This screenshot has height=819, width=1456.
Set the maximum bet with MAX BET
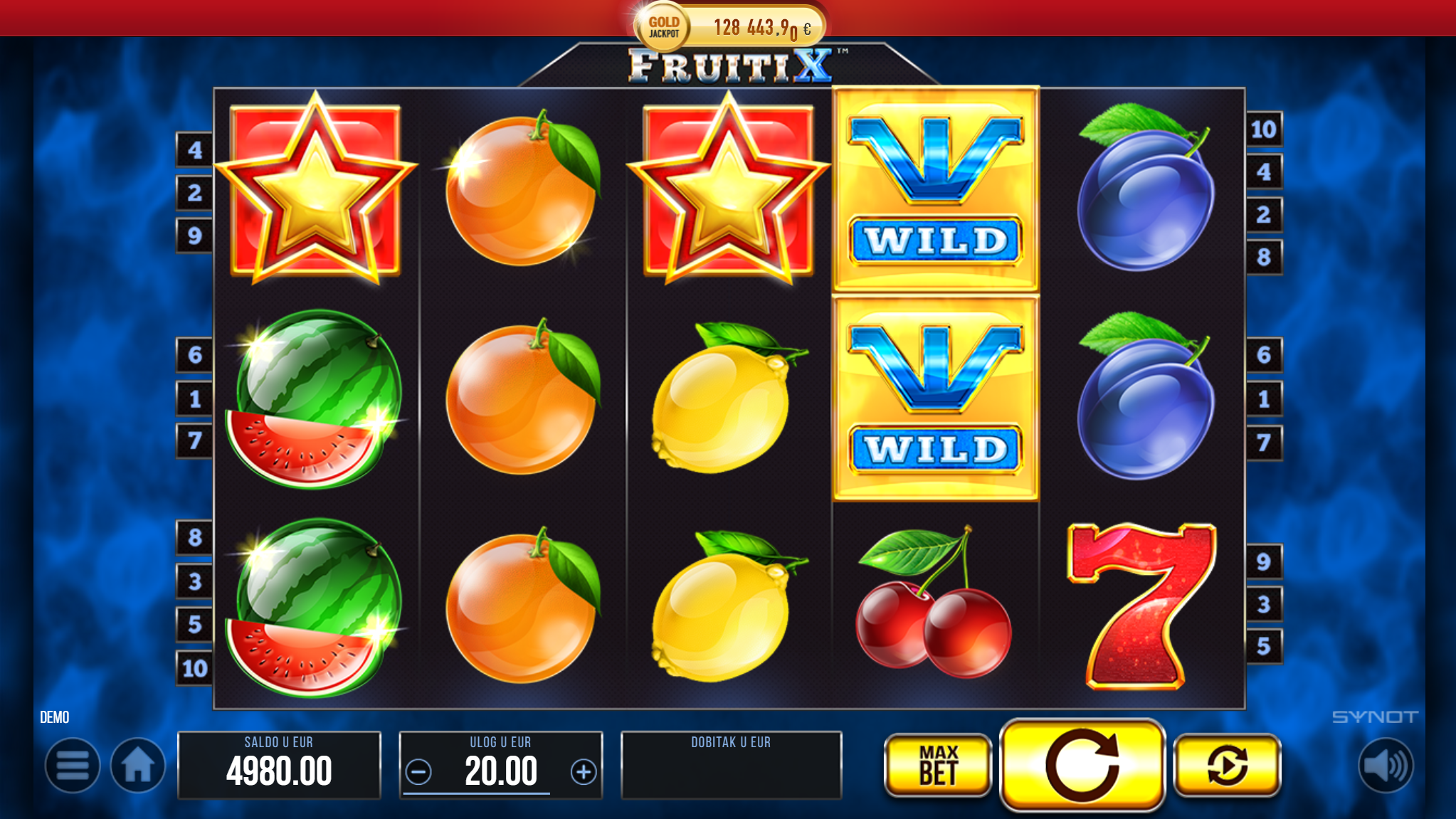point(938,766)
